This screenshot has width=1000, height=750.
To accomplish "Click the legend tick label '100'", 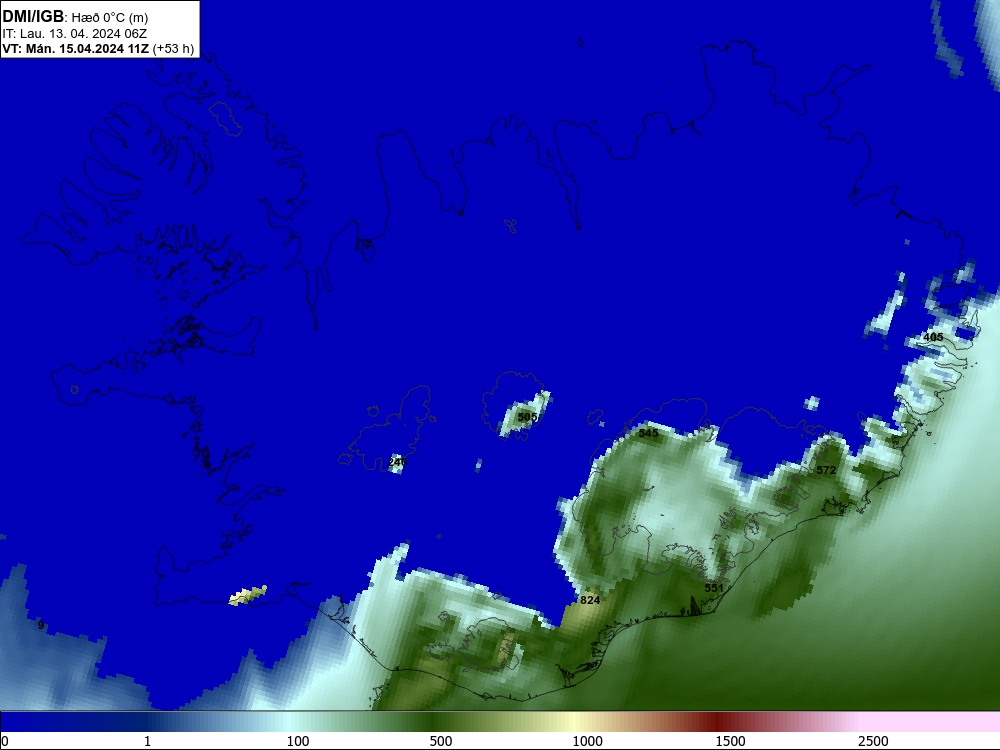I will [298, 741].
